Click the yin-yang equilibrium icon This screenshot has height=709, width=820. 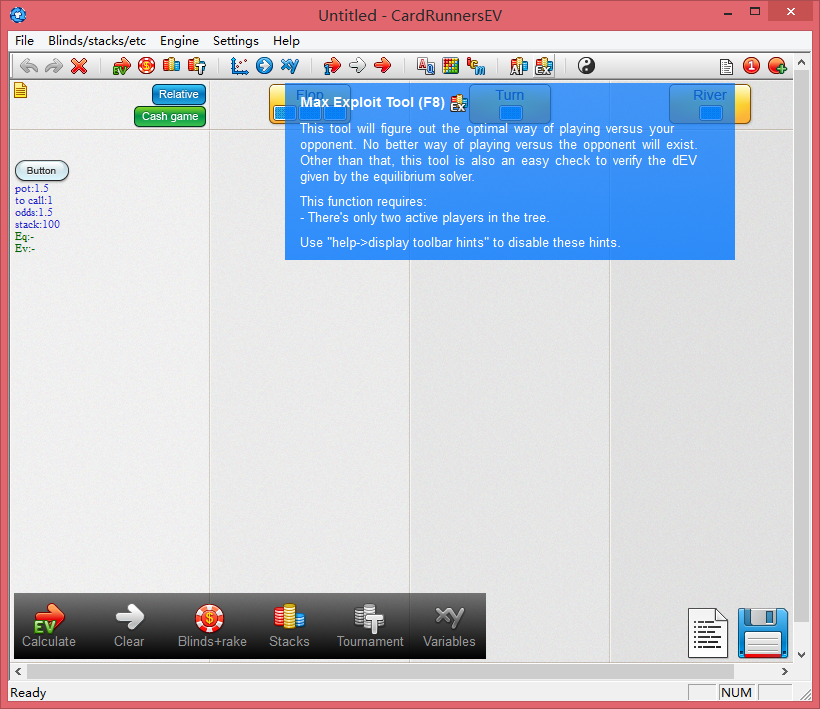pyautogui.click(x=586, y=66)
